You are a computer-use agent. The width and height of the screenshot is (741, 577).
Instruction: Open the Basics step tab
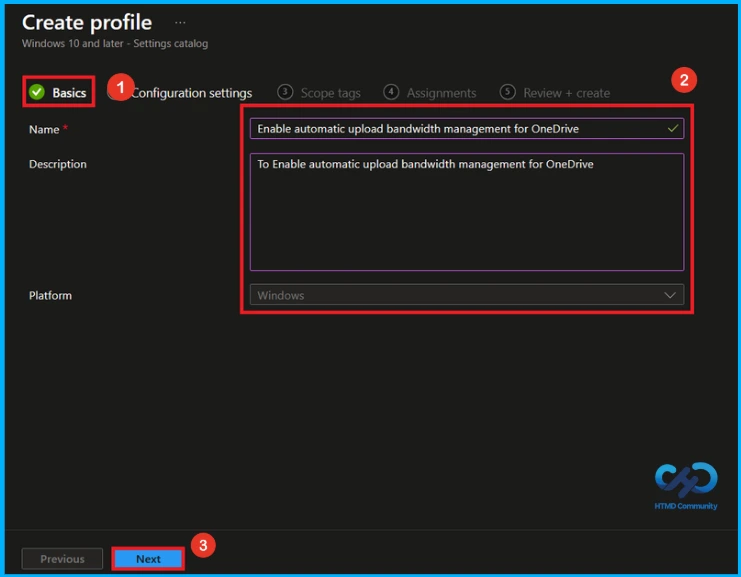[58, 92]
